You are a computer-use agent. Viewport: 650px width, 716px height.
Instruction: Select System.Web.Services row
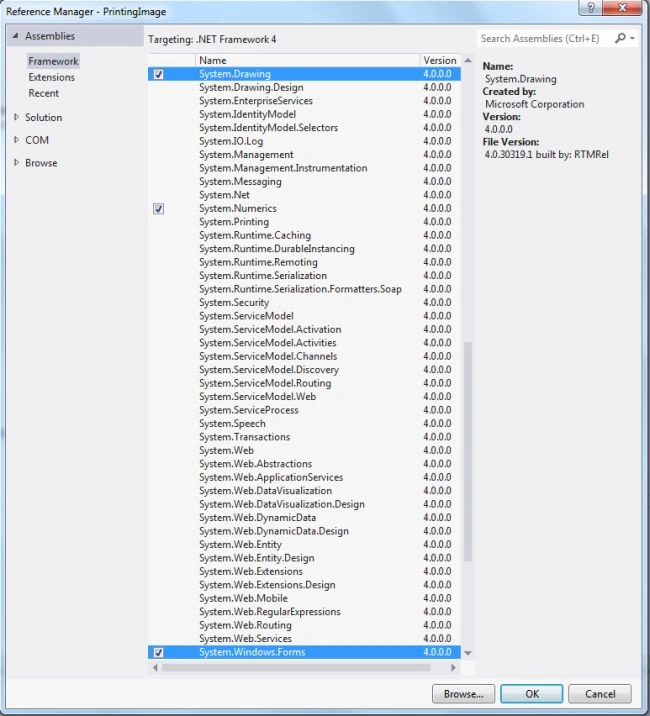(x=304, y=638)
